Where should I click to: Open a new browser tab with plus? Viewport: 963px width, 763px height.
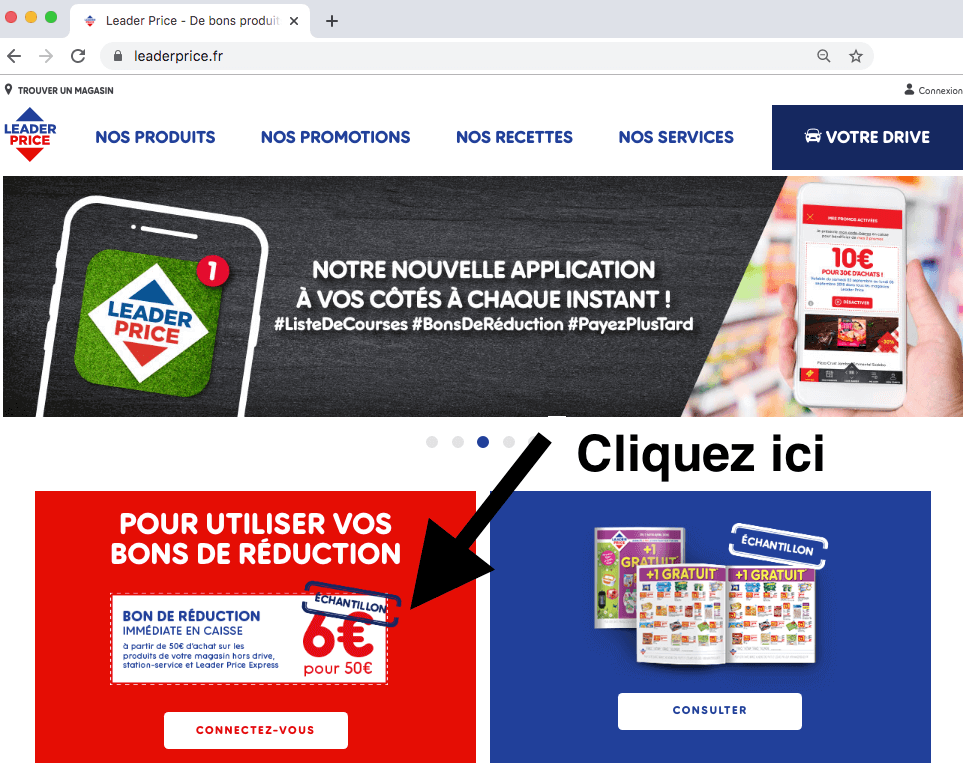[x=332, y=21]
